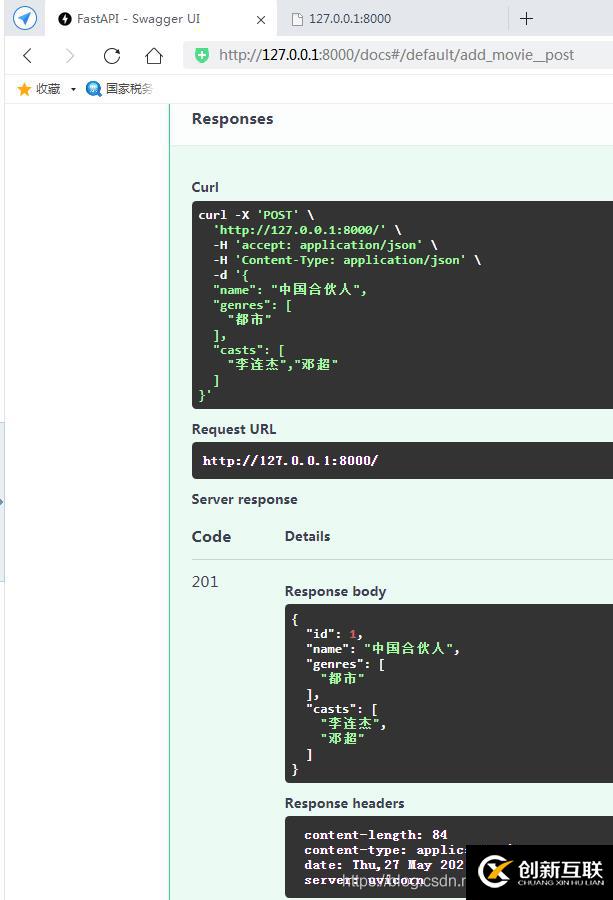This screenshot has height=900, width=613.
Task: Open the 国家税务 bookmark
Action: click(x=119, y=88)
